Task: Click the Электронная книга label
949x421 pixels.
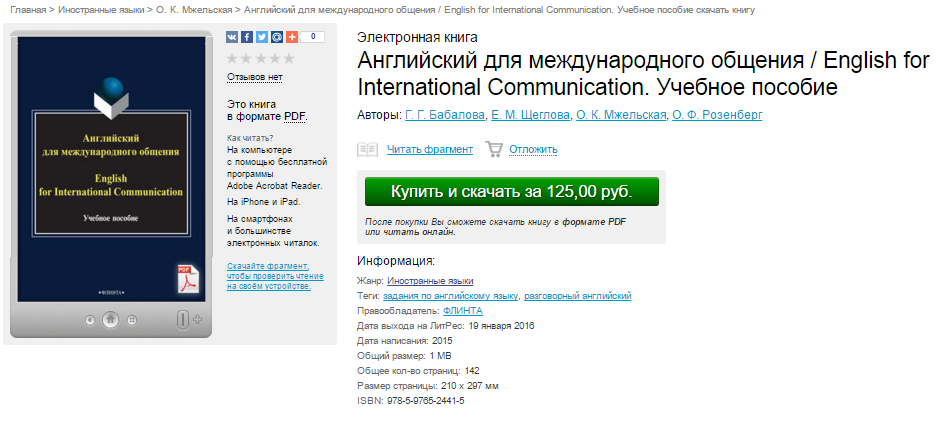Action: click(417, 38)
